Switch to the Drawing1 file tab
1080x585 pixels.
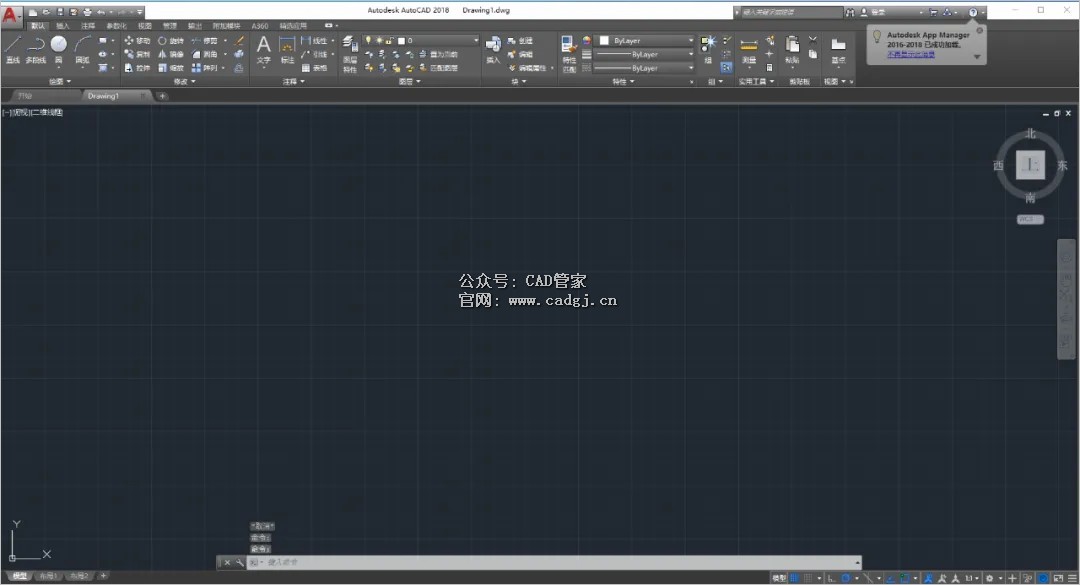[x=103, y=96]
